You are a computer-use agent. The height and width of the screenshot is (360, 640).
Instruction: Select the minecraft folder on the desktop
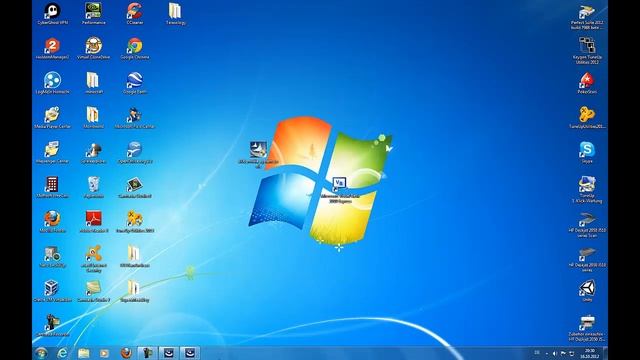93,83
